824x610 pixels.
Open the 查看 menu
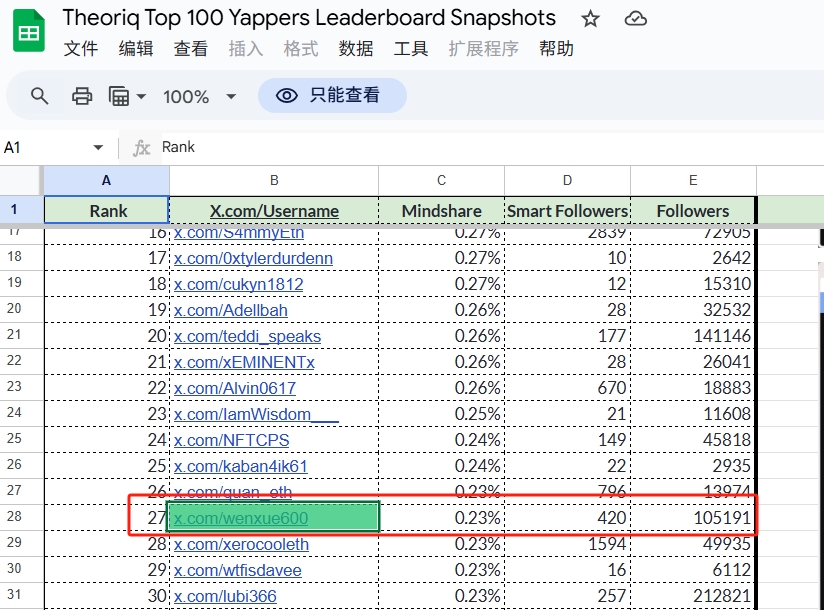coord(191,48)
